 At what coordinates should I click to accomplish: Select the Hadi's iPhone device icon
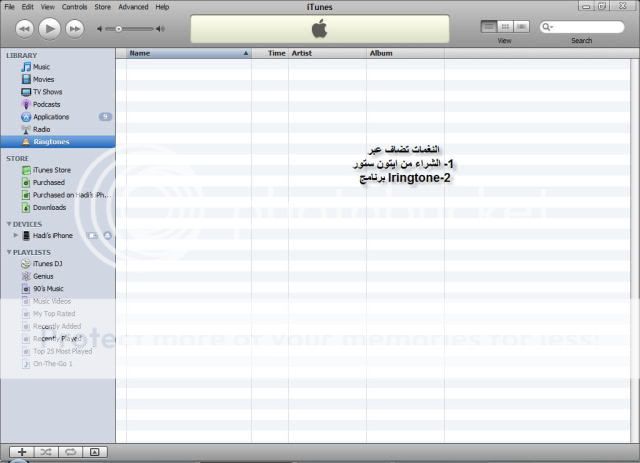26,236
